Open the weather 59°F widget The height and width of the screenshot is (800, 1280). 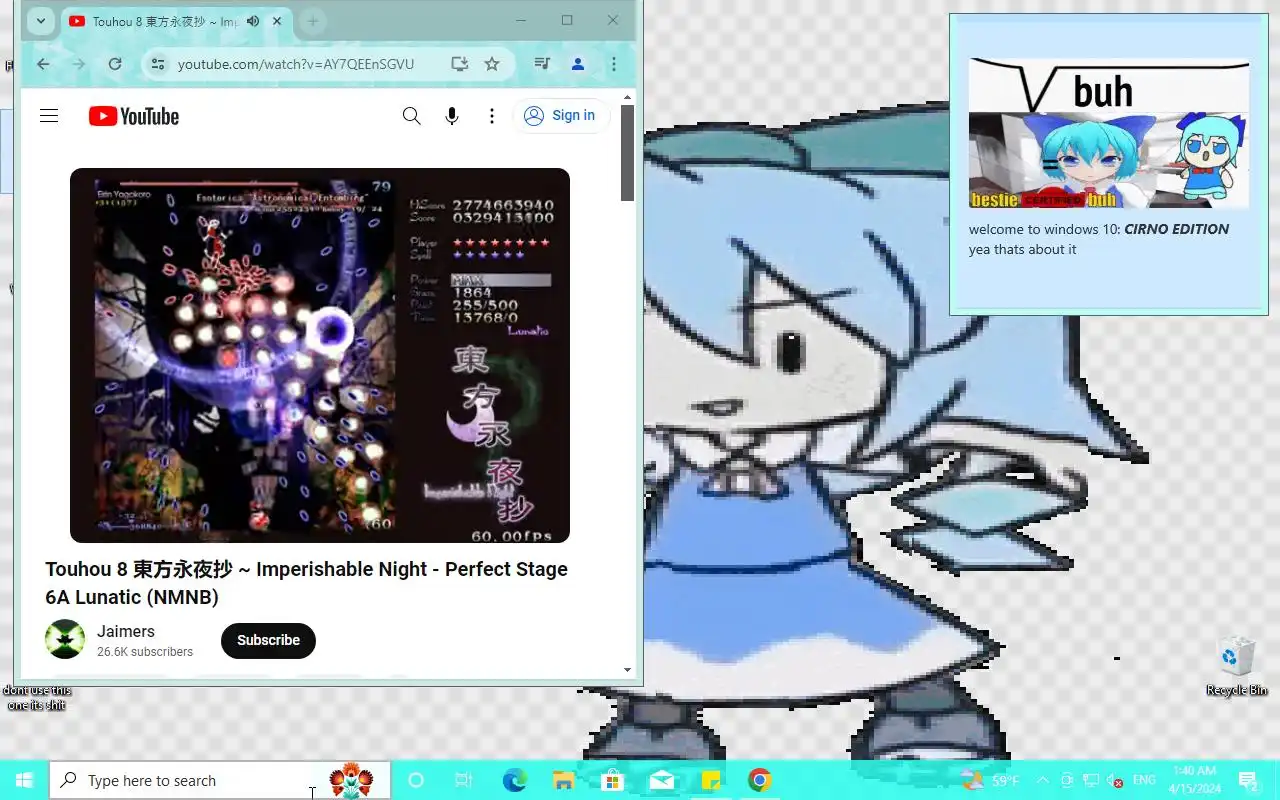(990, 780)
